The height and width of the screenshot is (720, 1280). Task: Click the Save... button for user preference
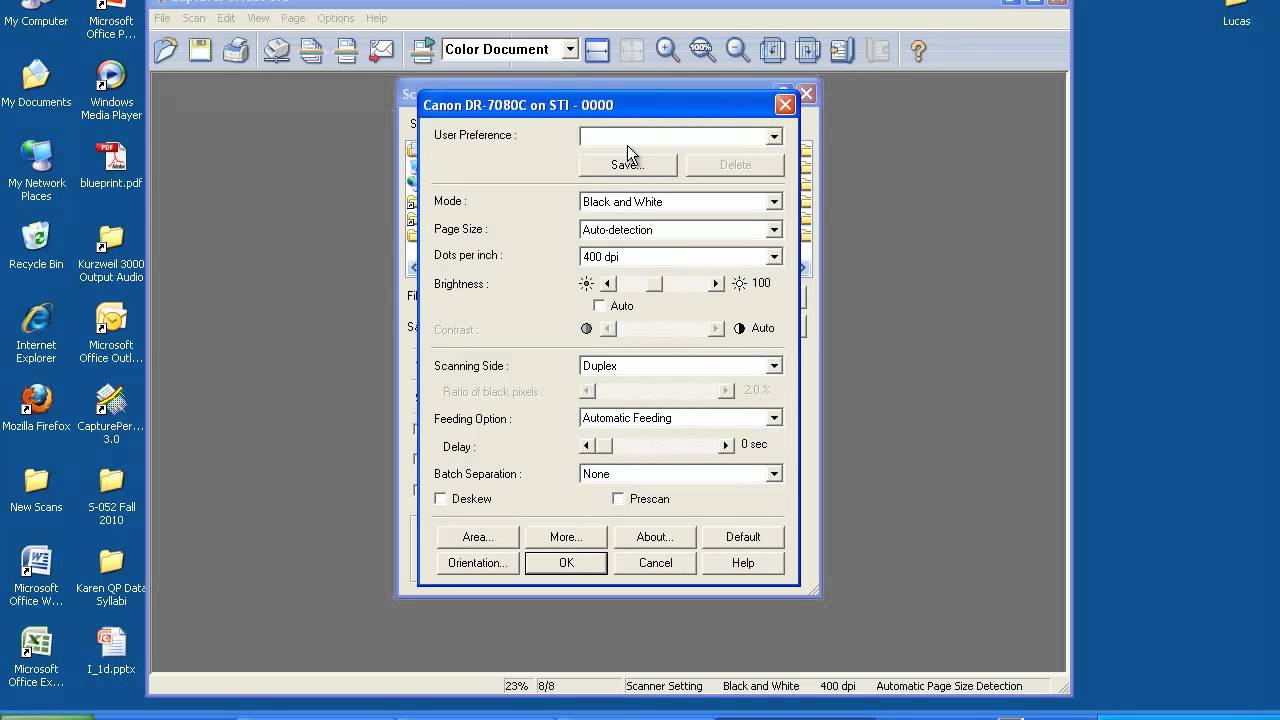(x=628, y=165)
